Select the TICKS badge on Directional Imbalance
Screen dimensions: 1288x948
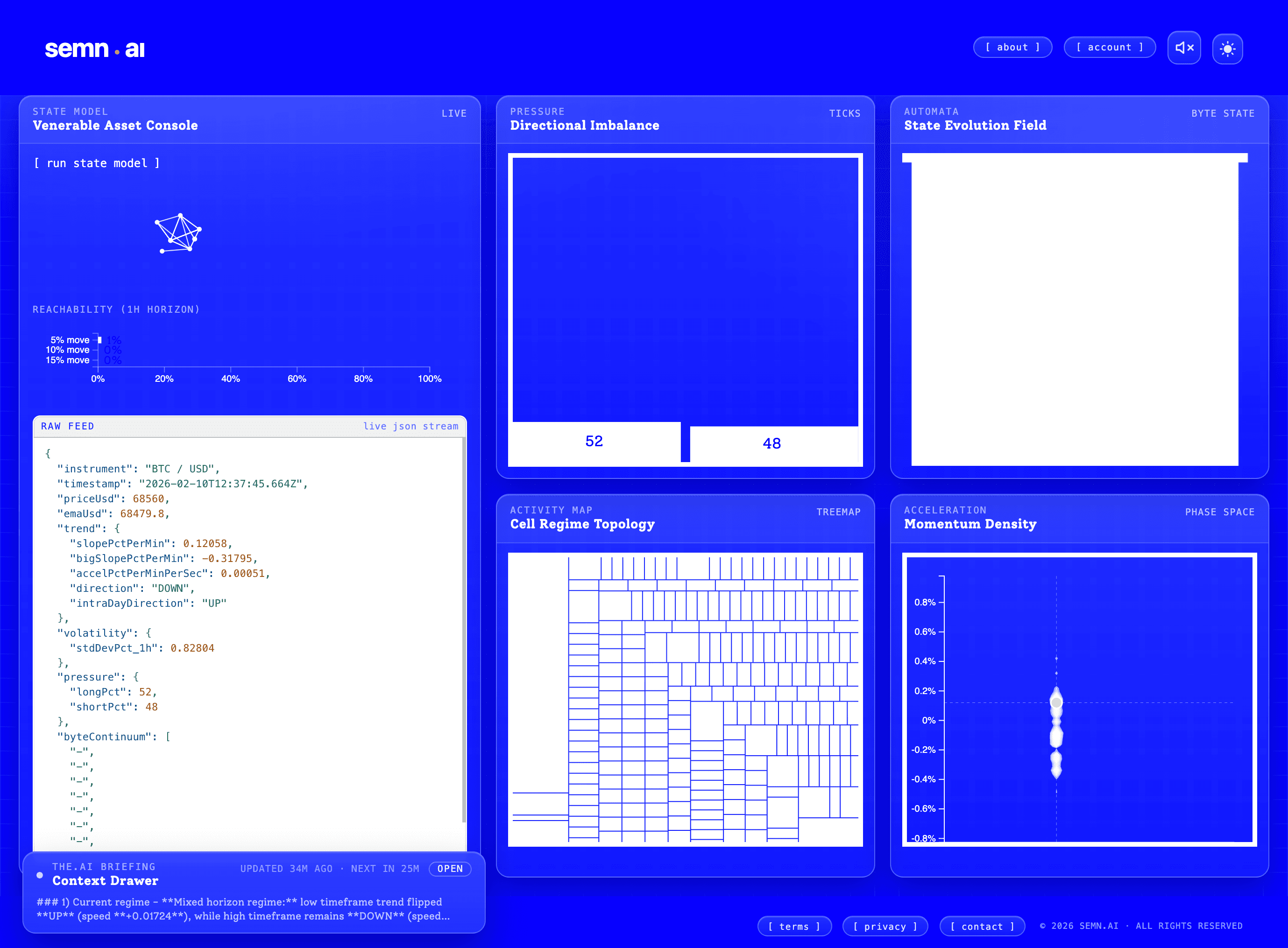tap(844, 113)
